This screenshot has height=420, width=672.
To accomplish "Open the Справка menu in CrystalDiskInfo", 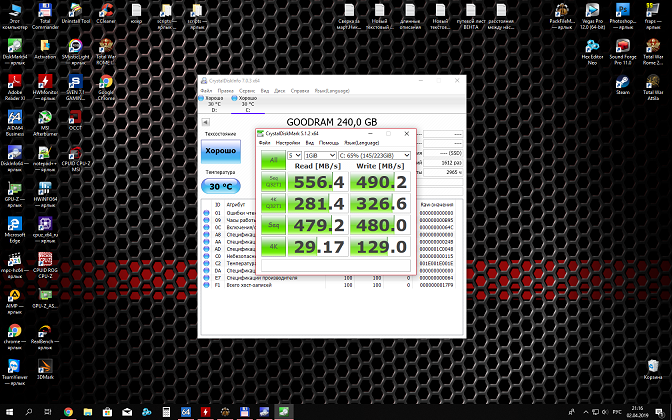I will [x=300, y=91].
